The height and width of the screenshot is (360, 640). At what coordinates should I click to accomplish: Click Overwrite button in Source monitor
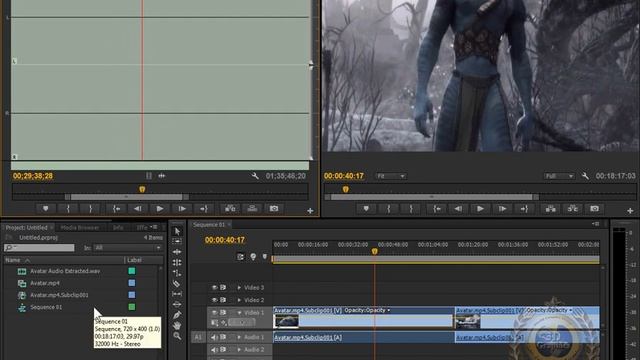point(252,209)
